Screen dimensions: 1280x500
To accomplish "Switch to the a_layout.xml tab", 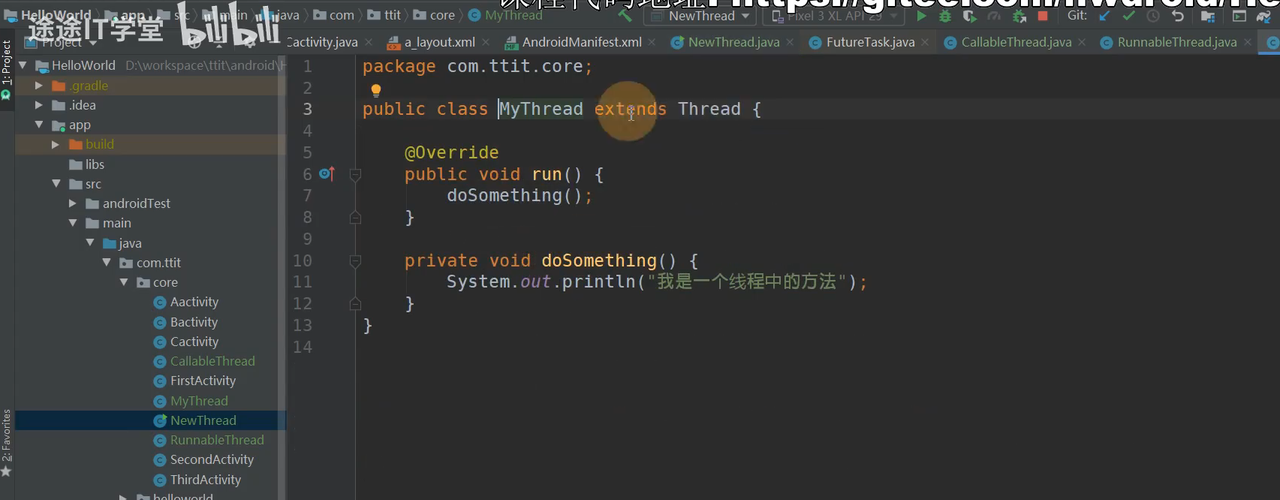I will coord(439,42).
